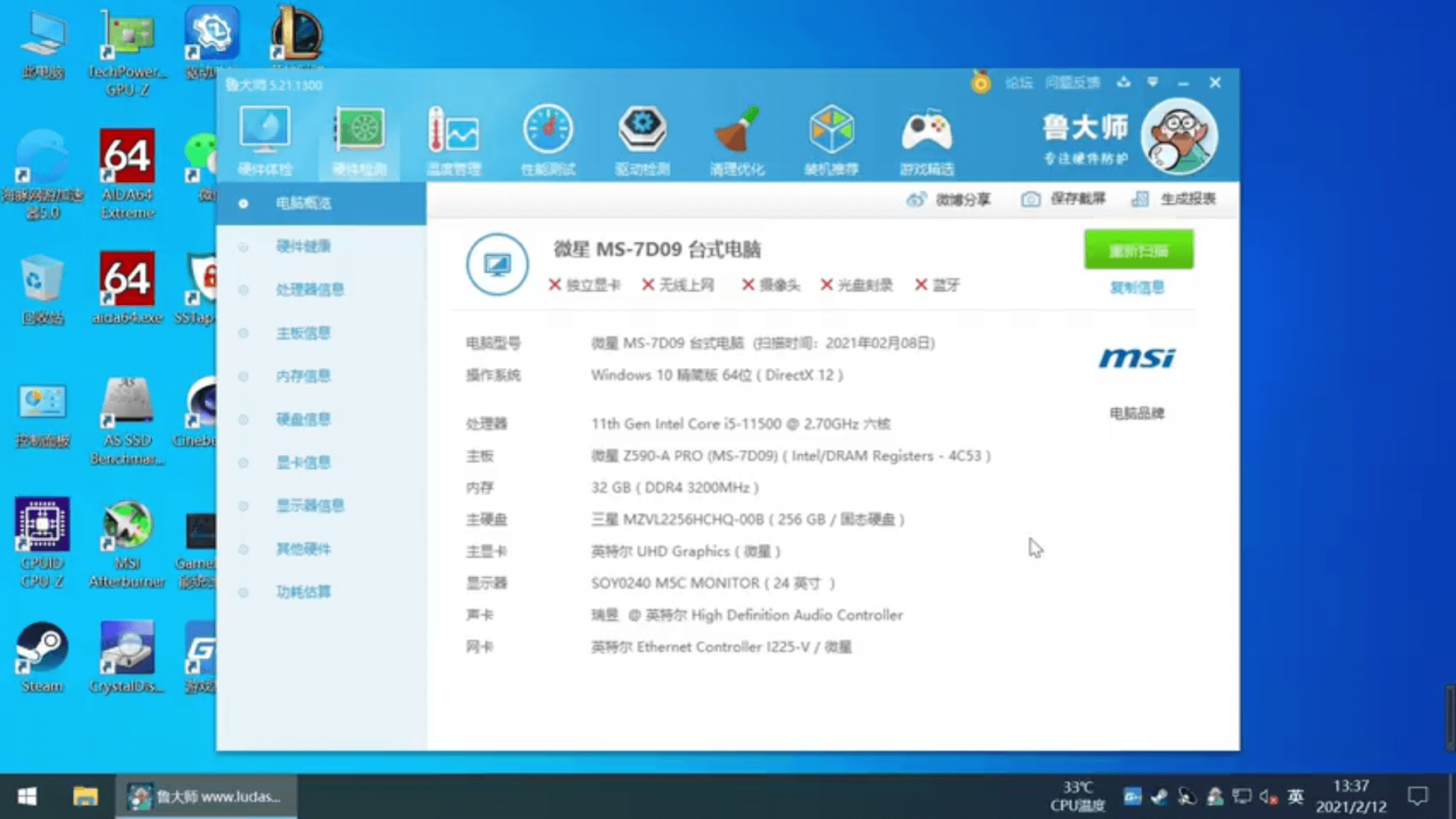
Task: Open aida64.exe desktop icon
Action: [x=127, y=288]
